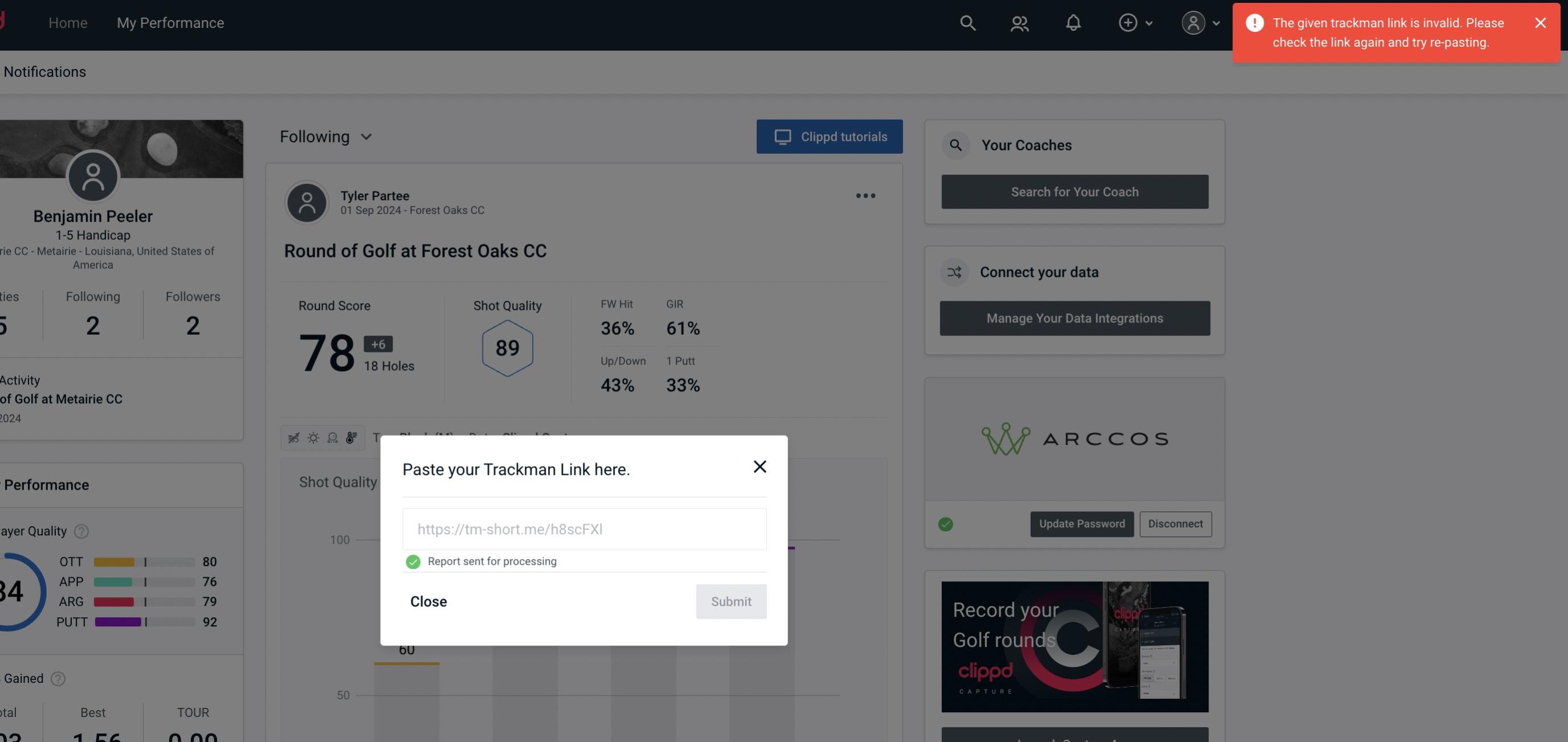Screen dimensions: 1568x742
Task: Click the Tyler Partee round overflow menu
Action: click(865, 195)
